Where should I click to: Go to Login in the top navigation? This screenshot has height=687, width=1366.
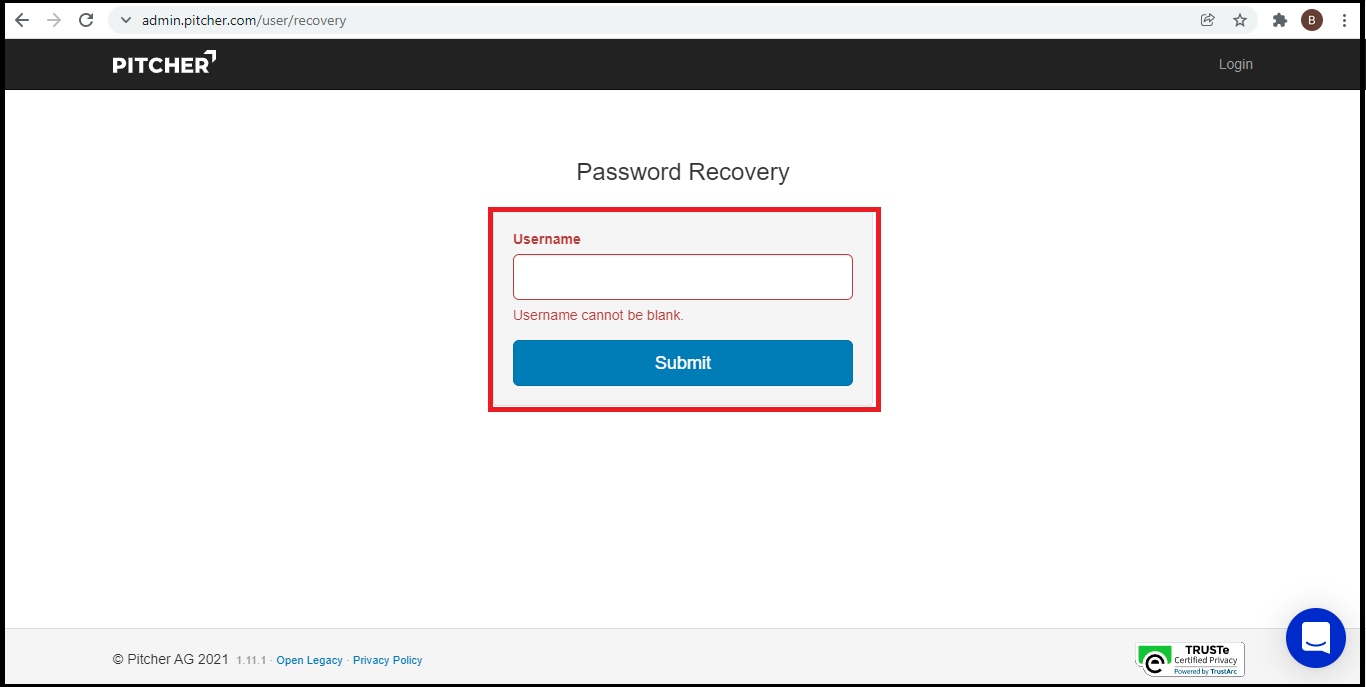click(x=1235, y=64)
